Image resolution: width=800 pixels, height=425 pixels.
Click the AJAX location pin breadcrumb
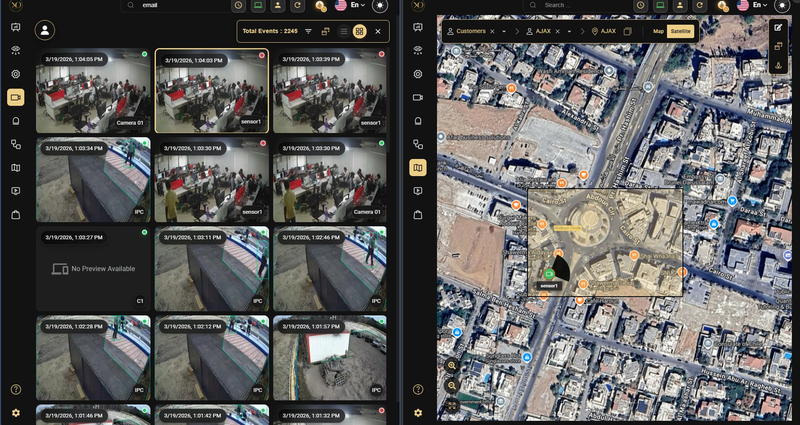click(604, 31)
